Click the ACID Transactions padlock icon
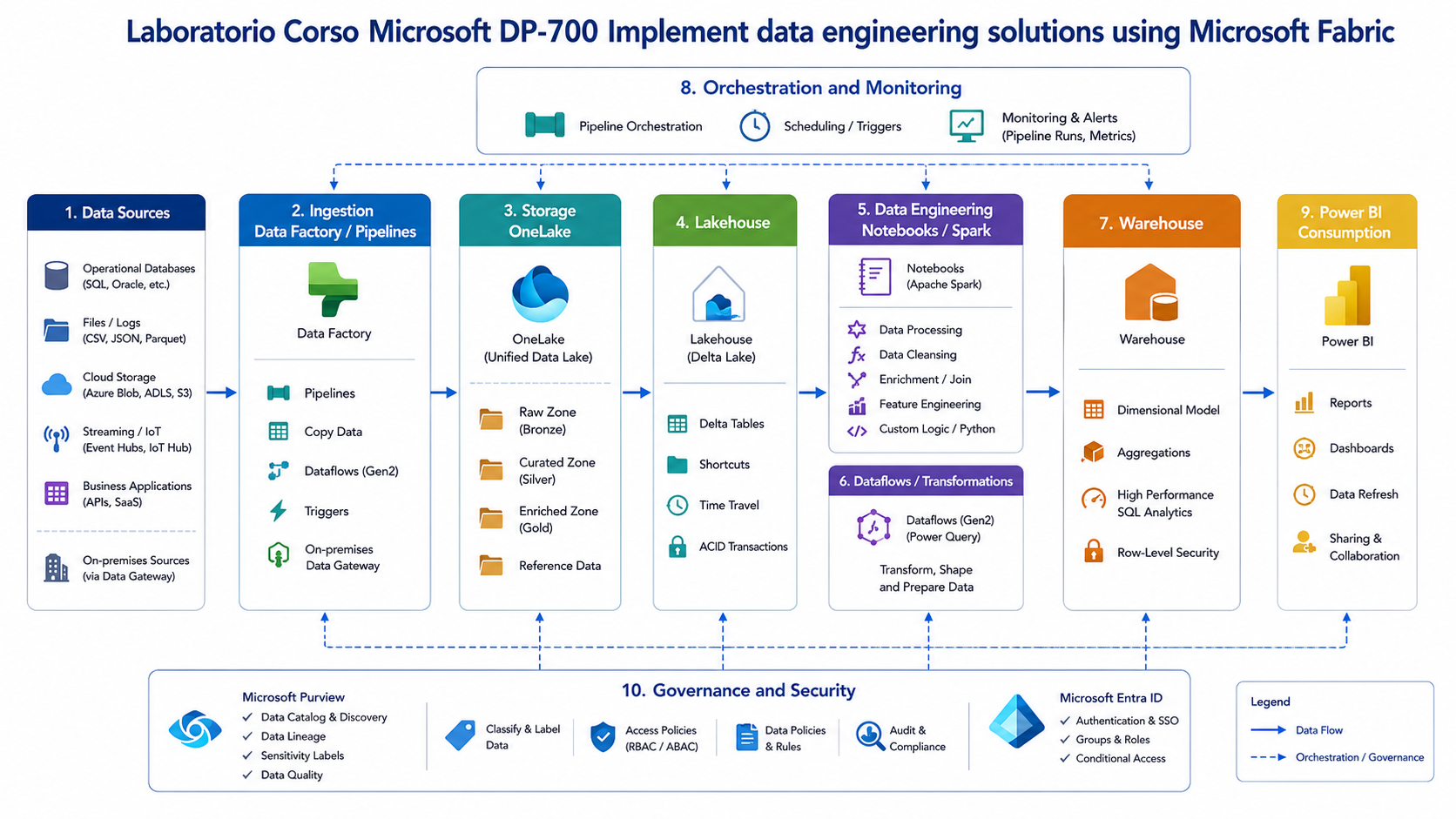This screenshot has width=1456, height=819. tap(677, 547)
